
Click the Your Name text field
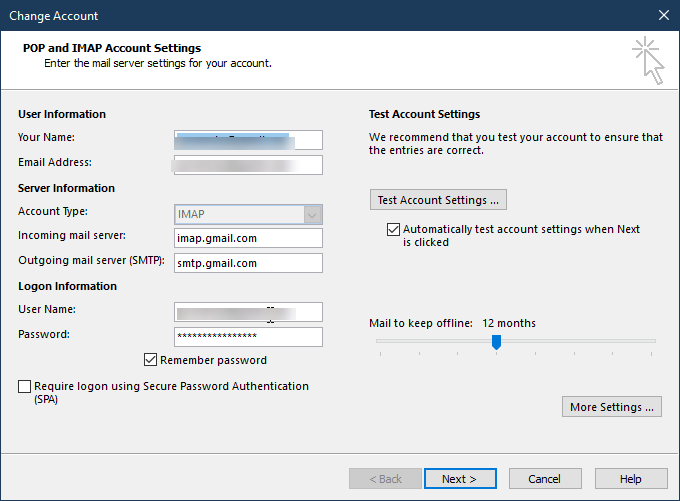248,139
